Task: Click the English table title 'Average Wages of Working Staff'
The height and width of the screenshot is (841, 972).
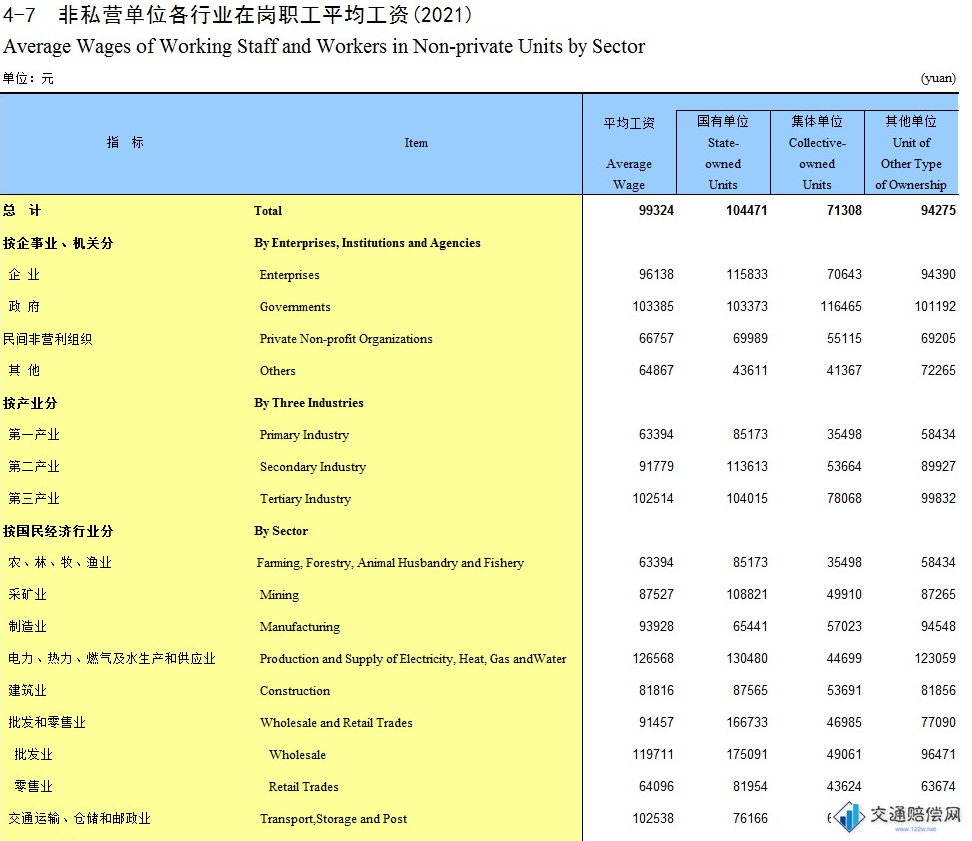Action: pos(324,46)
